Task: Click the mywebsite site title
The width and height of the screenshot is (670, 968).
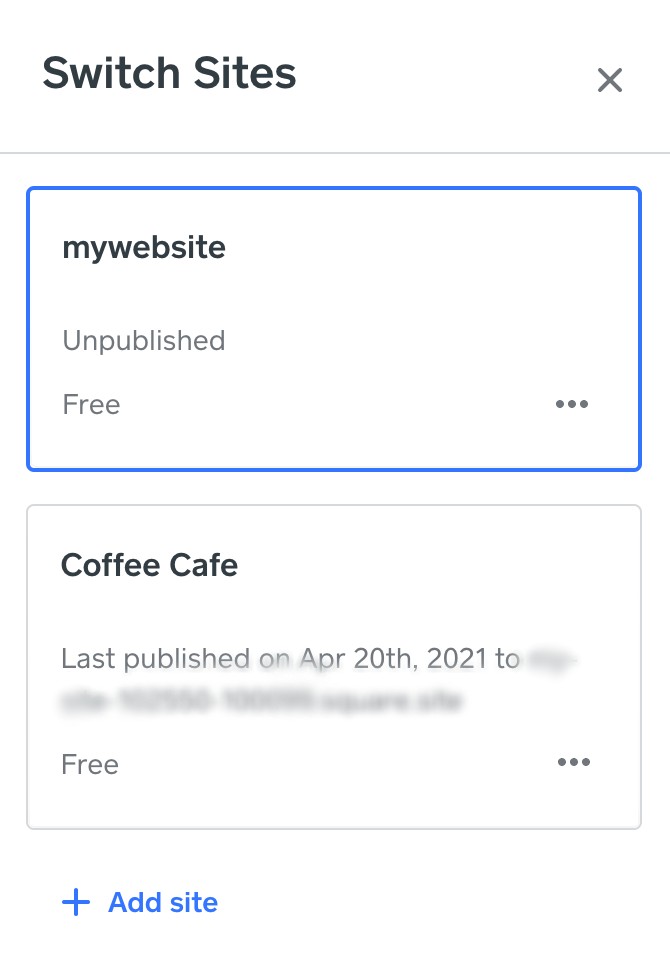Action: point(144,247)
